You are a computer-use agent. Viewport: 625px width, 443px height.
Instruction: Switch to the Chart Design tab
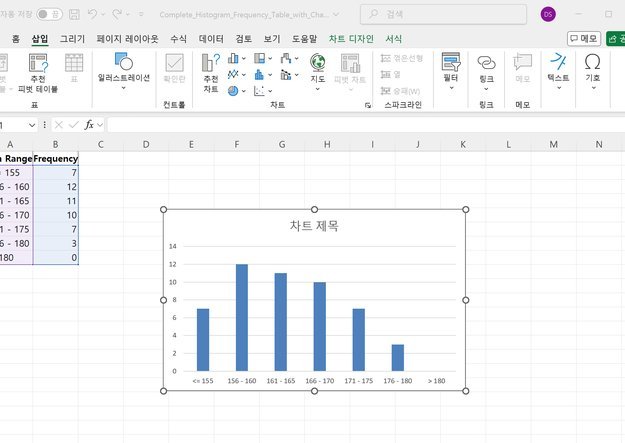pos(351,39)
